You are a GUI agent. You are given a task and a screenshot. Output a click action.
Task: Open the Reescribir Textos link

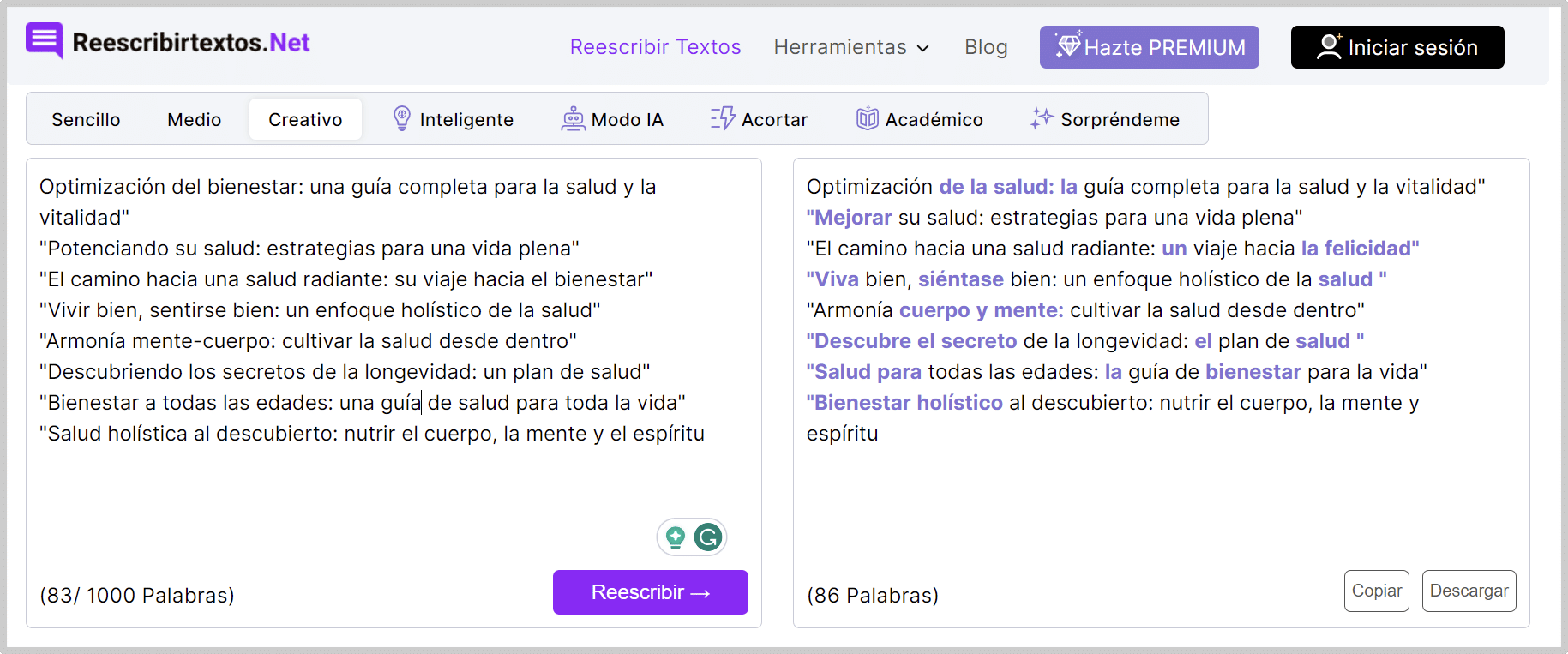pos(656,47)
